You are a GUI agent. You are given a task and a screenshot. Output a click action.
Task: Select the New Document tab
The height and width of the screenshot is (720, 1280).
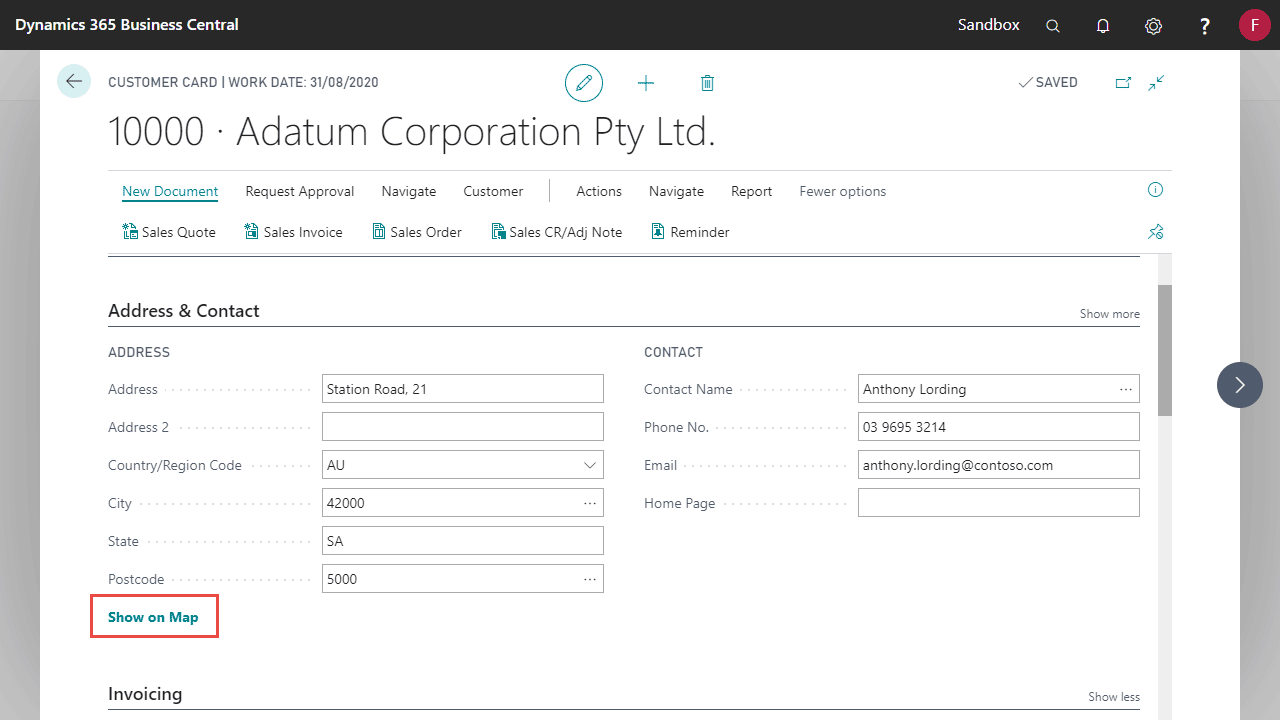click(x=170, y=191)
